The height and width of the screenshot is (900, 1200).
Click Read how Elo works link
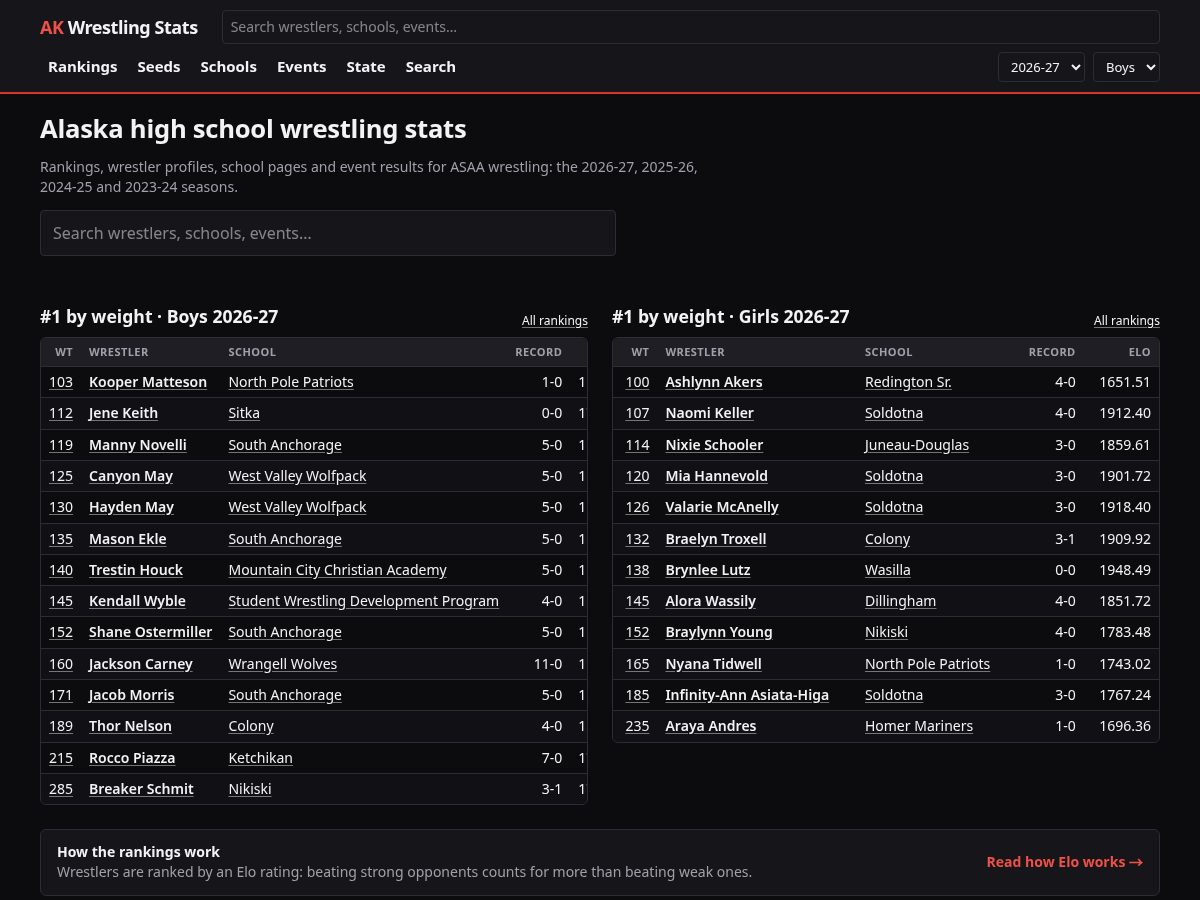[1064, 862]
